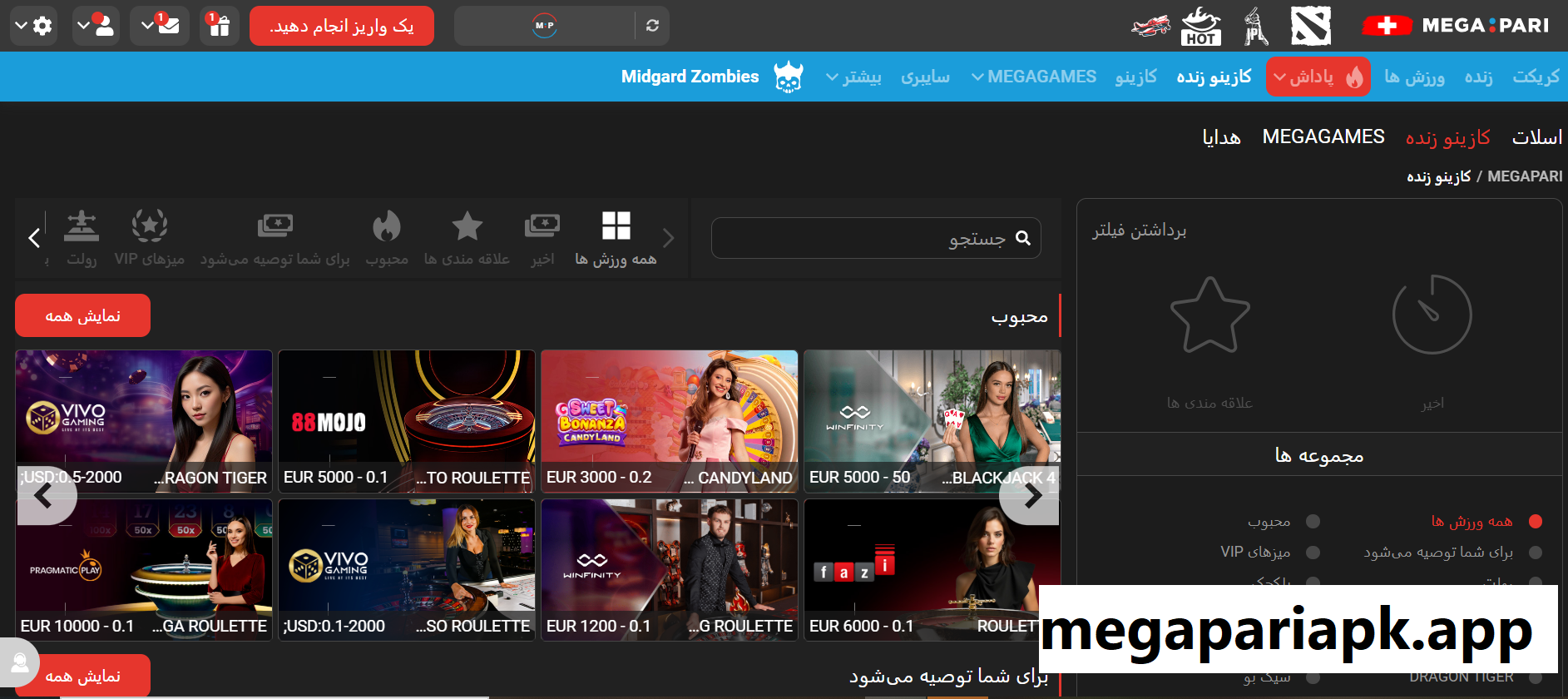Click the Aviator plane icon
The height and width of the screenshot is (699, 1568).
click(x=1150, y=26)
